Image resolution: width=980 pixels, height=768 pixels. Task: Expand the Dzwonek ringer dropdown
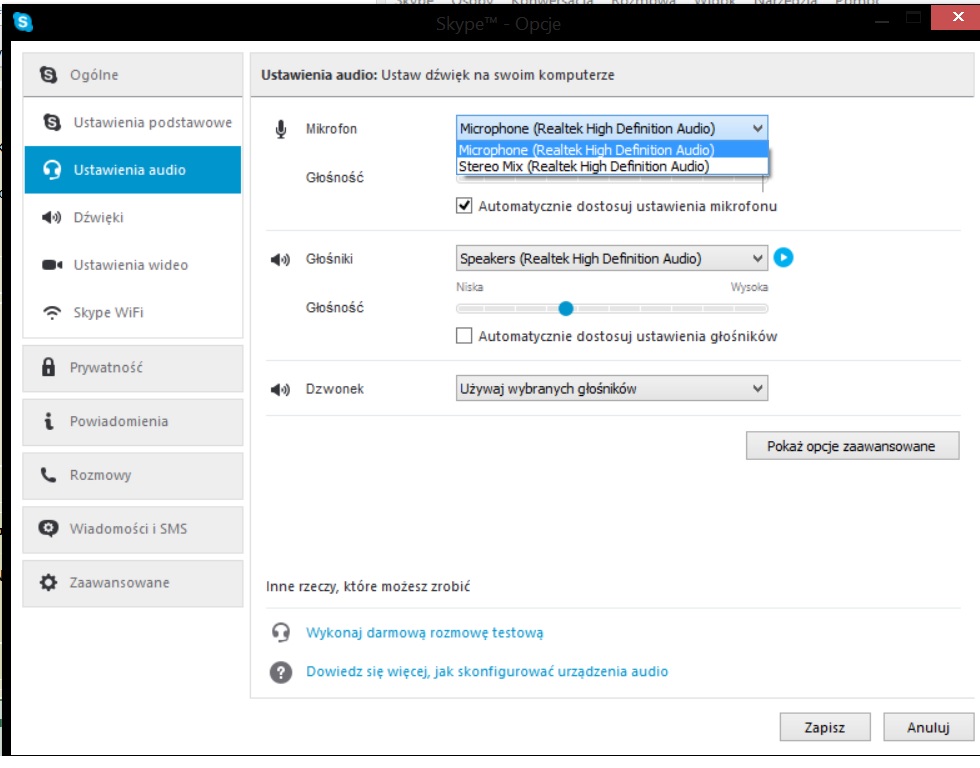[612, 389]
